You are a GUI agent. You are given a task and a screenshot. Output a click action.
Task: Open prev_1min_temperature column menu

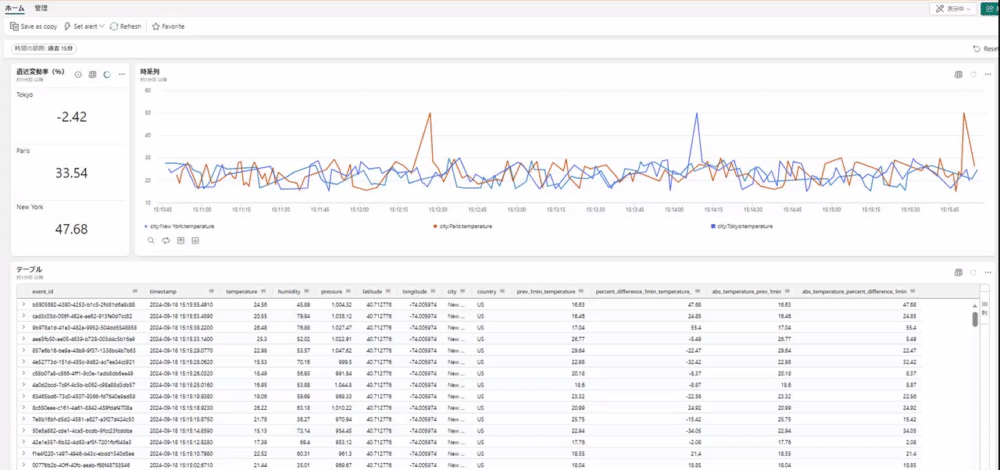click(x=581, y=291)
